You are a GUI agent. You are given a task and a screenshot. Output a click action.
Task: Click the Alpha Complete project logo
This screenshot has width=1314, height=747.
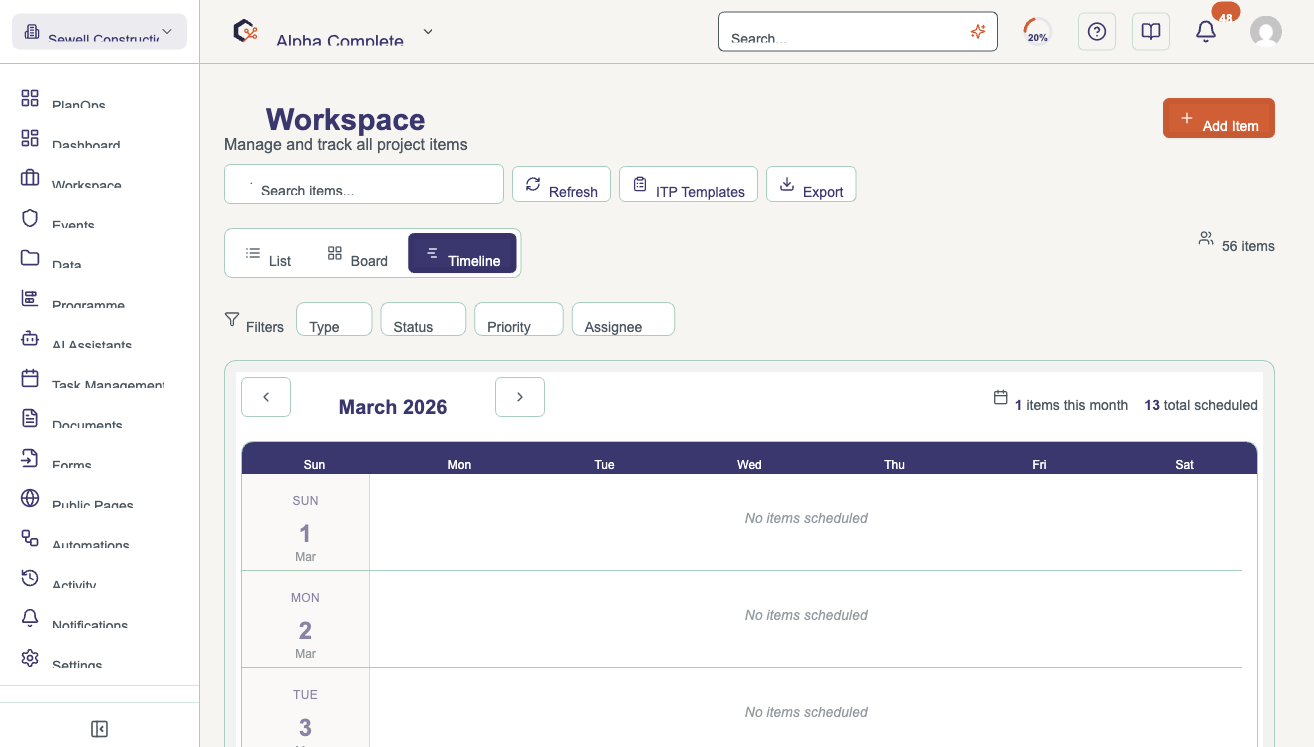[245, 31]
